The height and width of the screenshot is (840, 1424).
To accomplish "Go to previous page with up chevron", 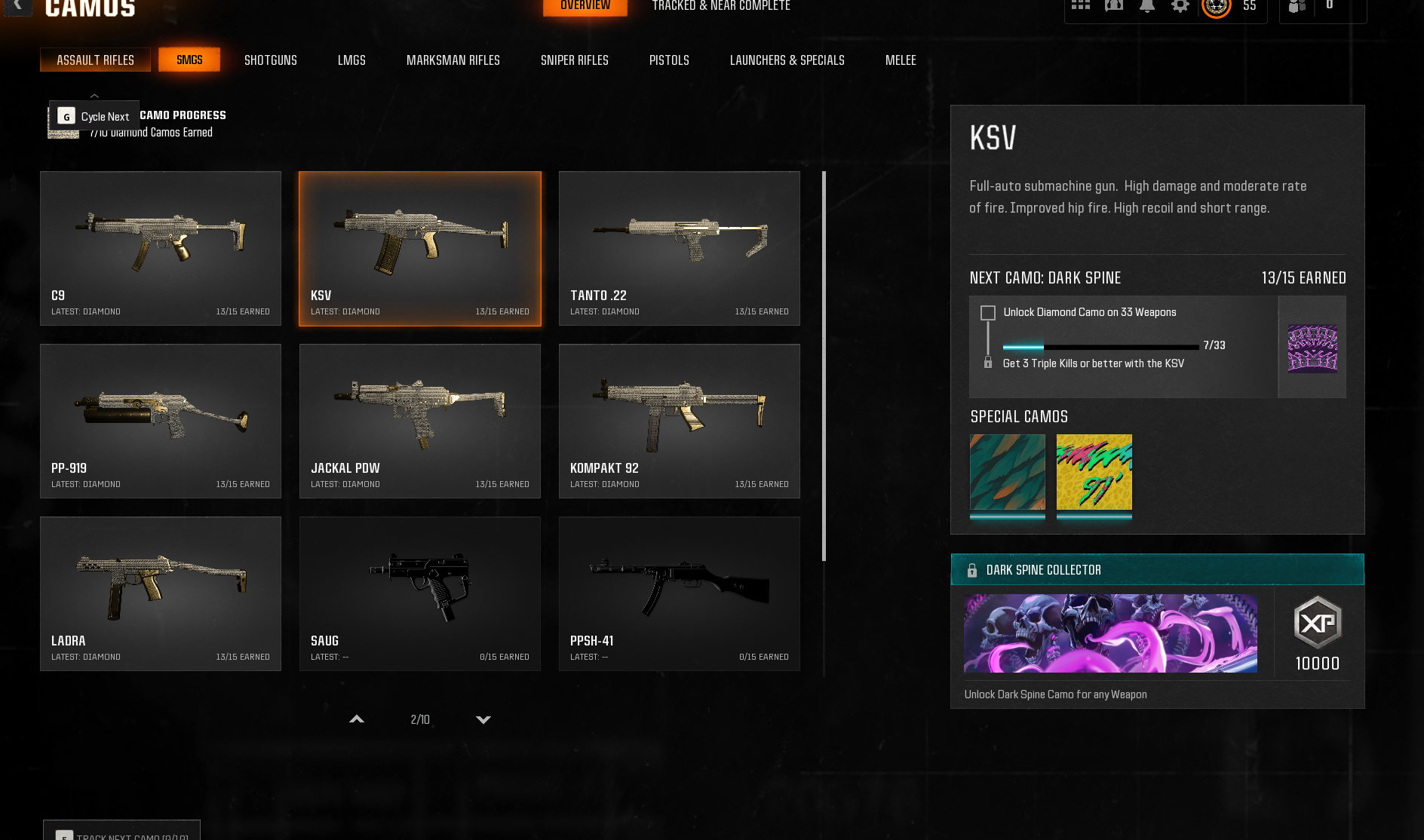I will (357, 719).
